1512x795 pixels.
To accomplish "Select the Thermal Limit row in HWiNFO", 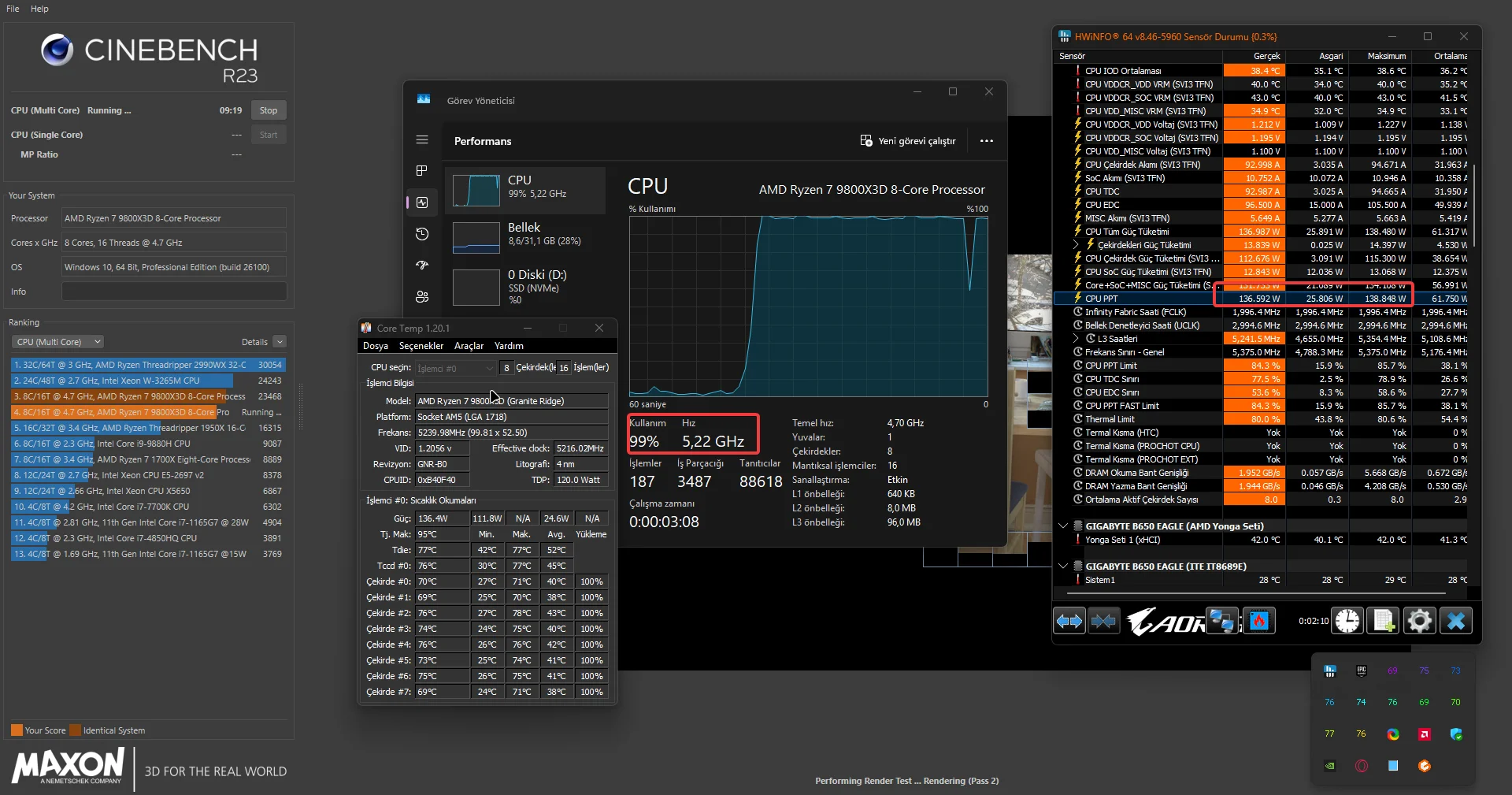I will coord(1262,419).
